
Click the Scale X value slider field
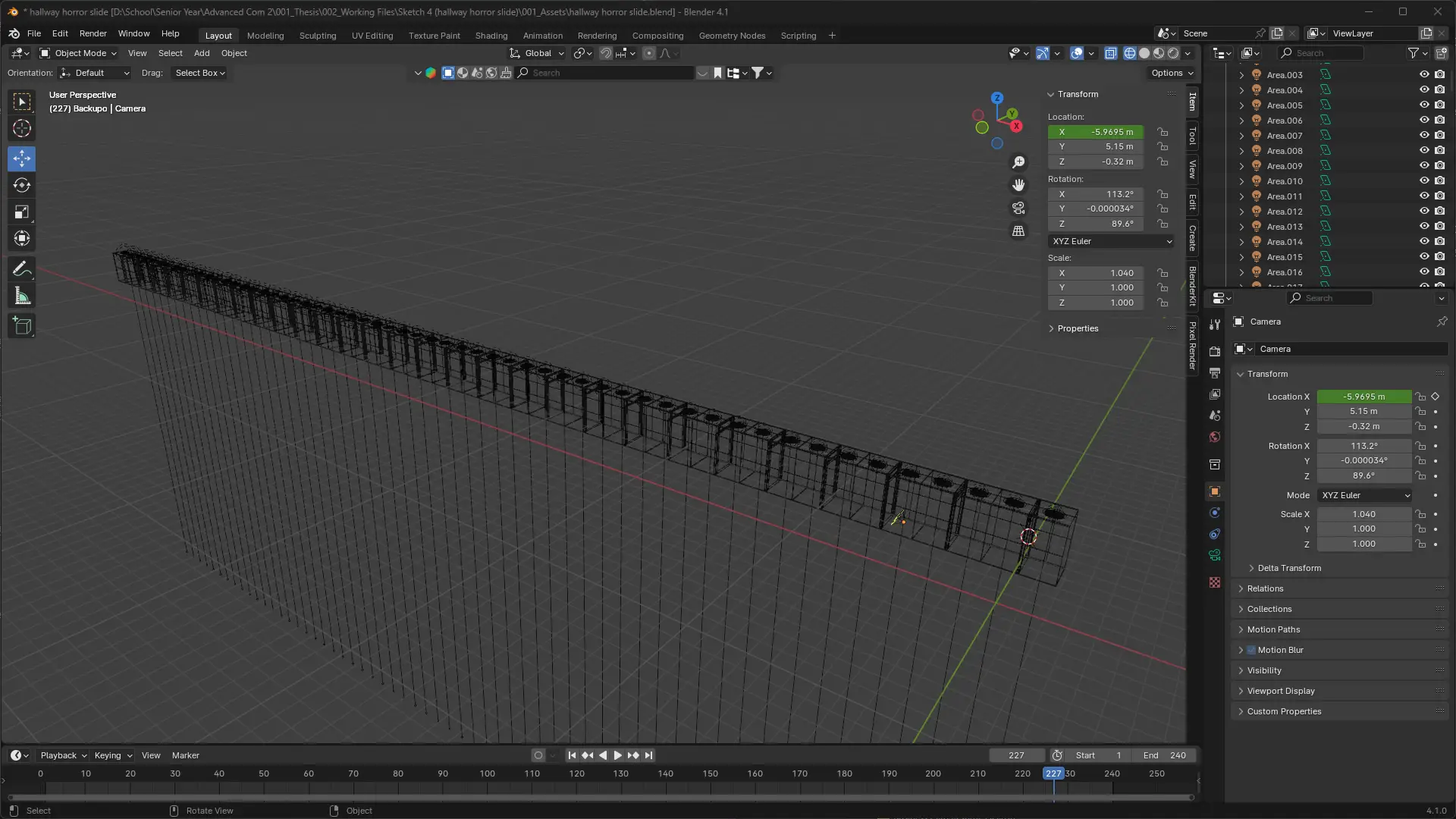(x=1363, y=514)
